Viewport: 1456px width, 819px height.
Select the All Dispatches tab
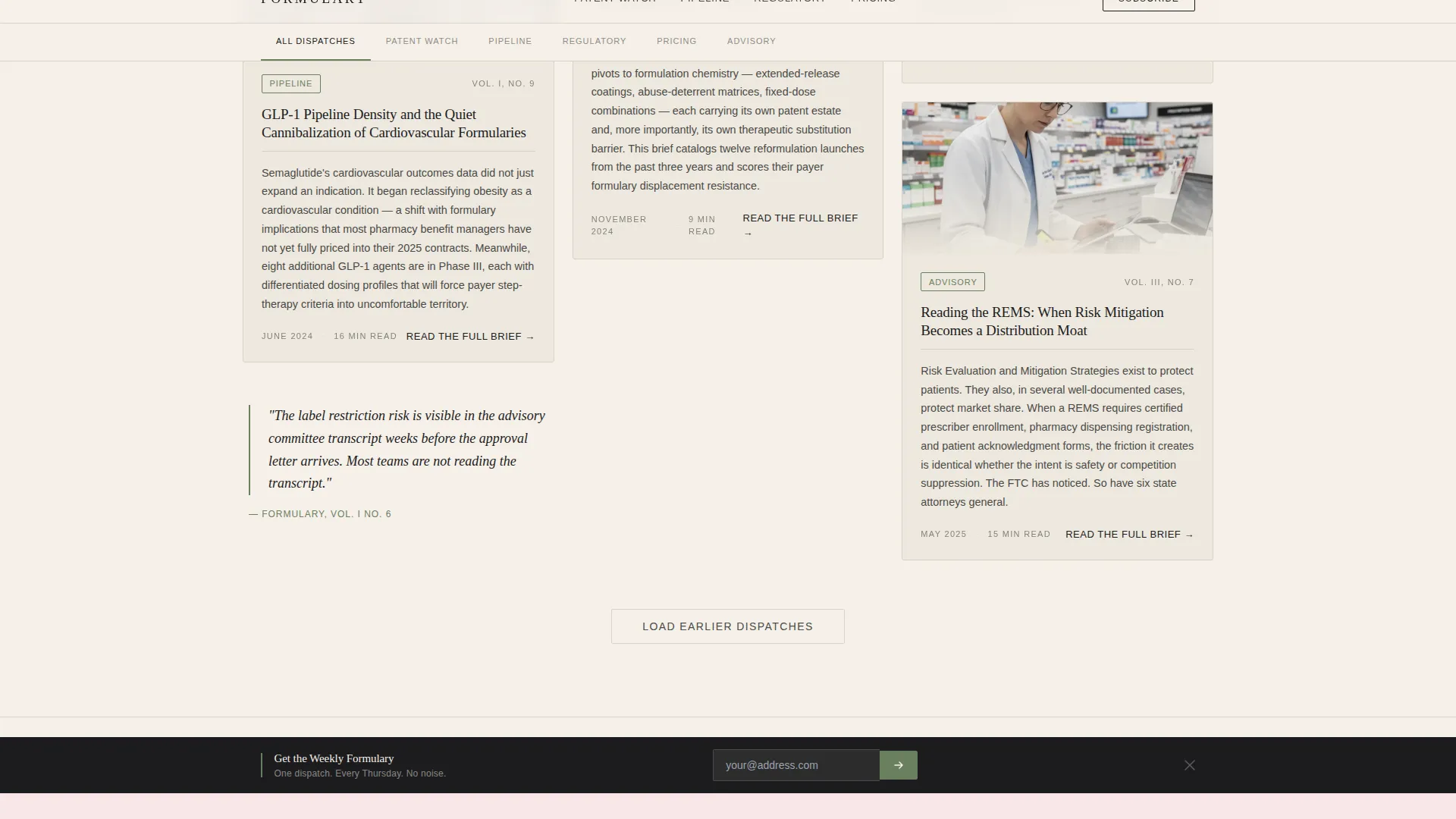point(315,42)
